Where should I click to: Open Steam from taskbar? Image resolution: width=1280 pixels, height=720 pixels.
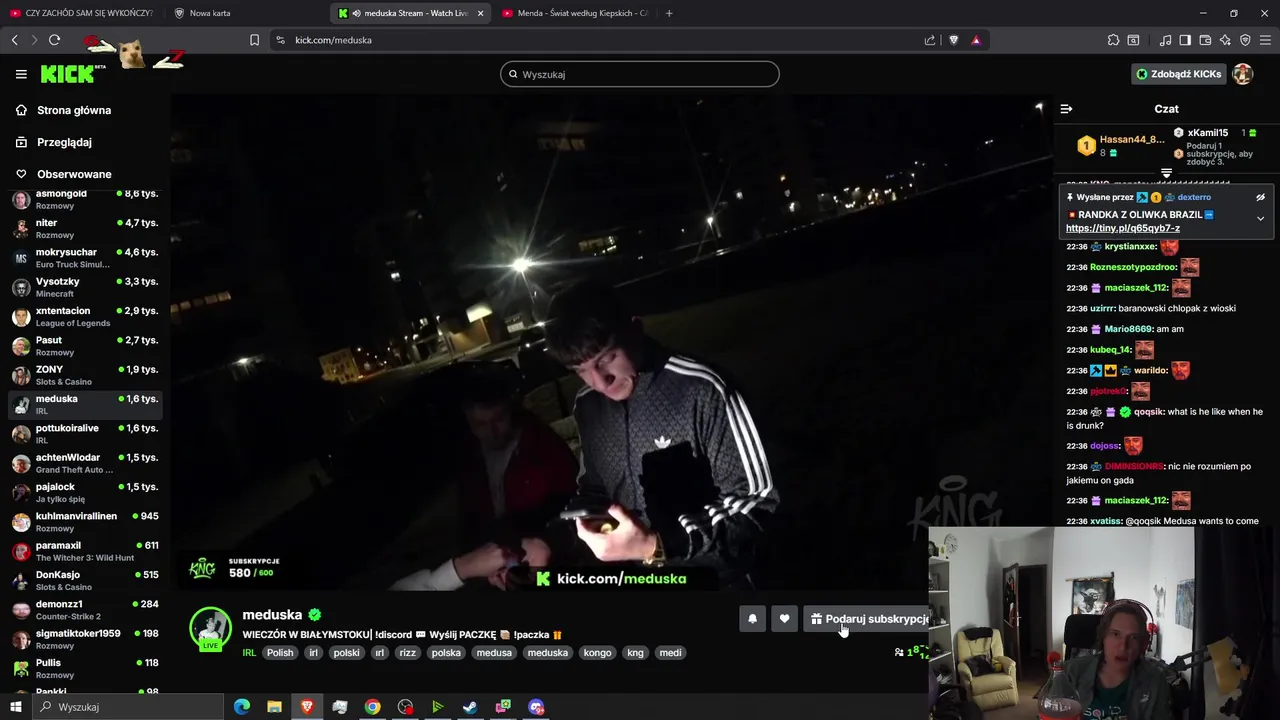(x=470, y=707)
